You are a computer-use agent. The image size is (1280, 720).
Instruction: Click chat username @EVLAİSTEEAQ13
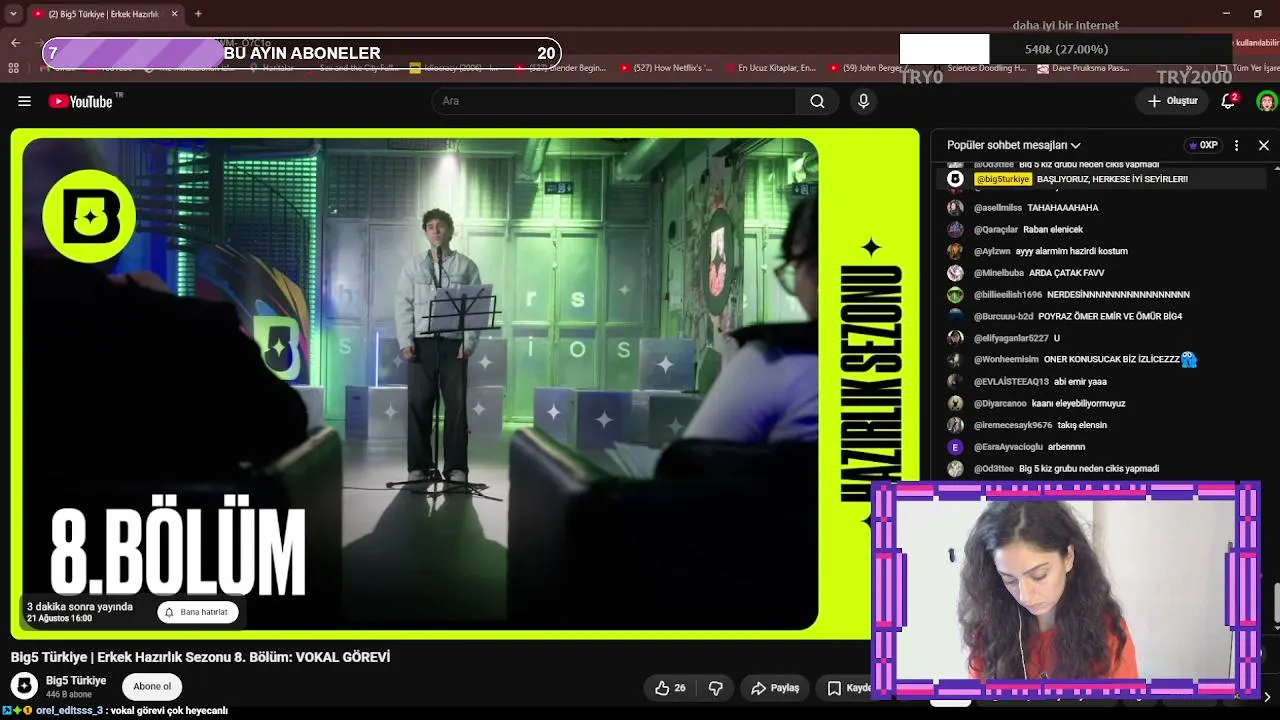(1011, 382)
